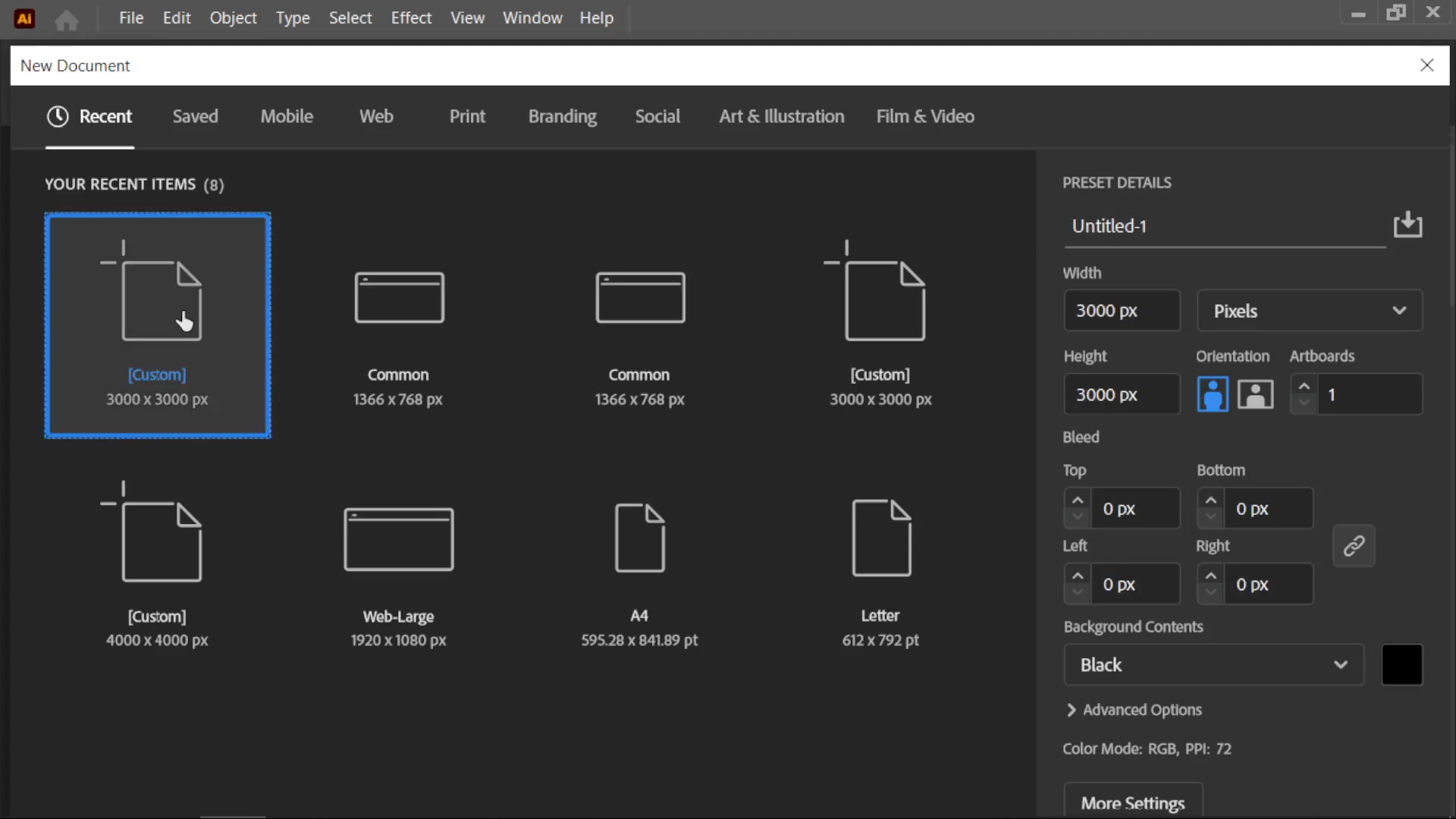The width and height of the screenshot is (1456, 819).
Task: Increase Top bleed with up arrow
Action: pyautogui.click(x=1078, y=500)
